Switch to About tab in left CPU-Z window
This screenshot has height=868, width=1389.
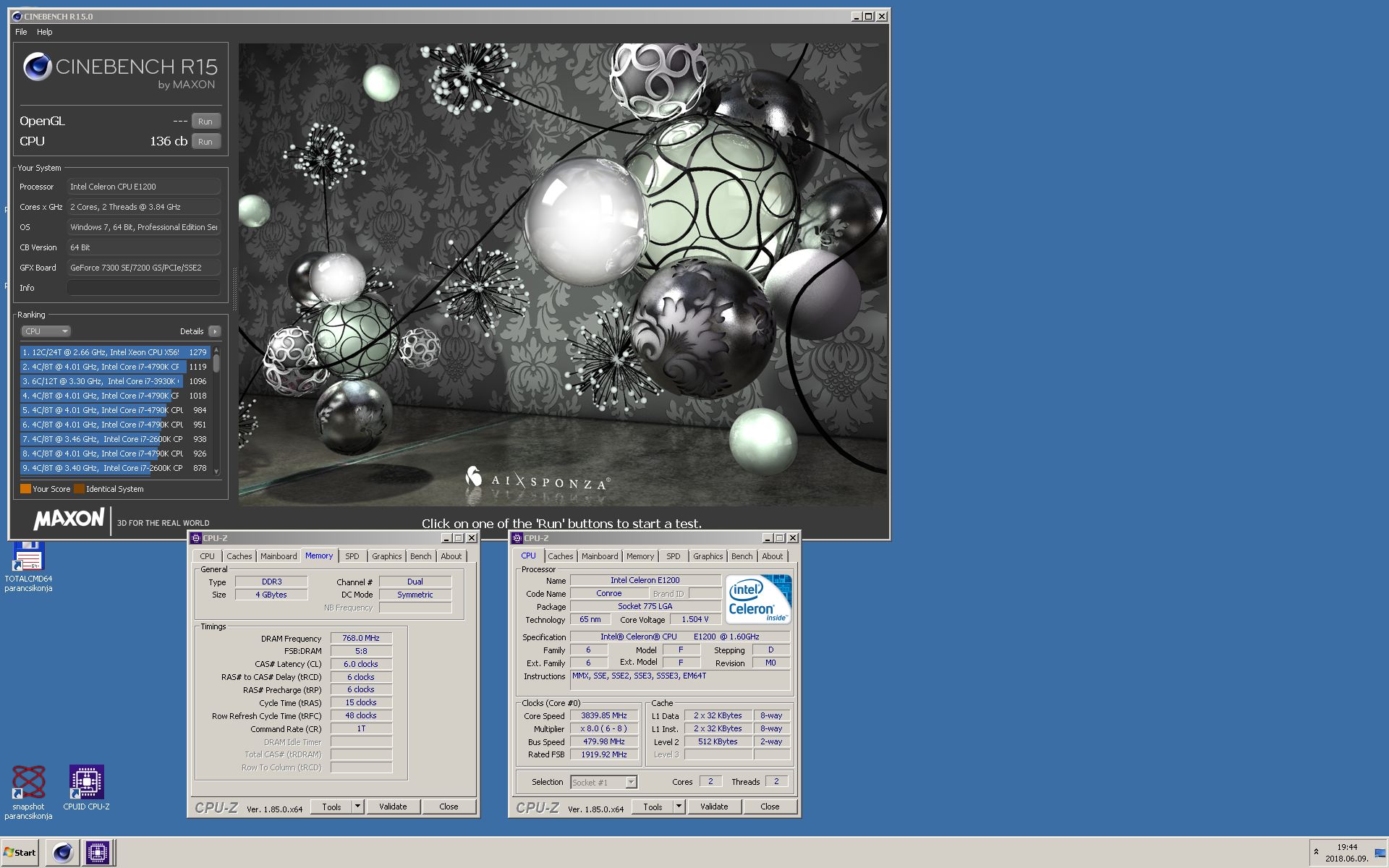[x=451, y=556]
